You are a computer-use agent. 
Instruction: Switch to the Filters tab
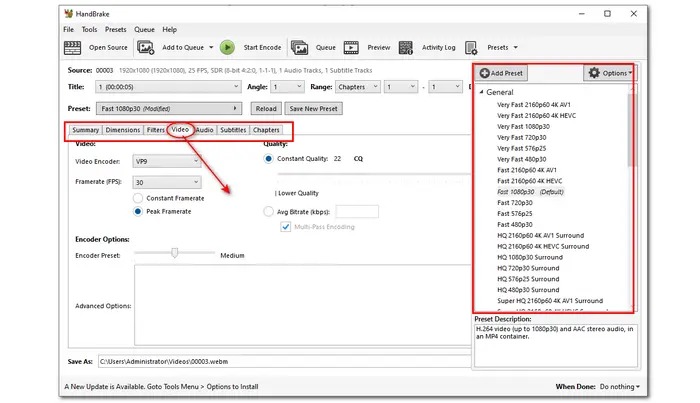155,130
